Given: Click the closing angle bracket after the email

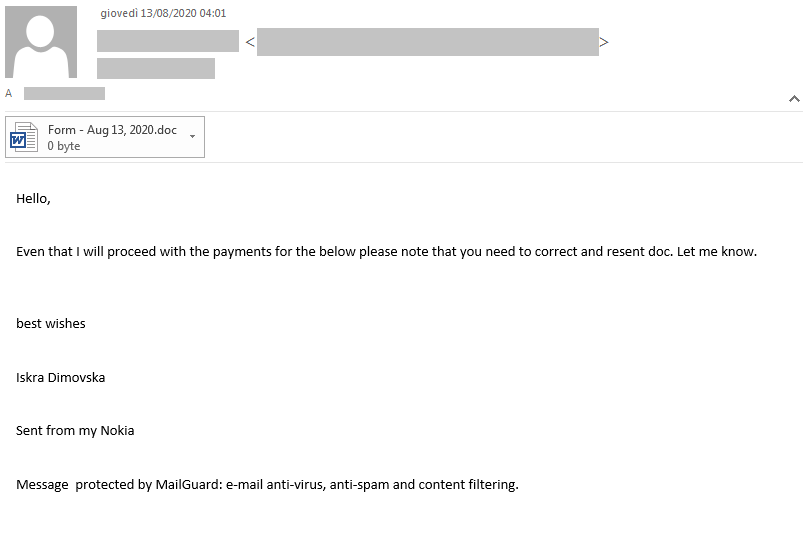Looking at the screenshot, I should (x=604, y=42).
